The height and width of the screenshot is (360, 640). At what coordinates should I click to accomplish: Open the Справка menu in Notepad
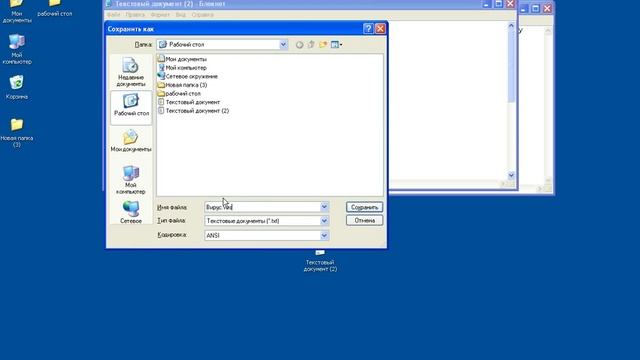coord(202,15)
